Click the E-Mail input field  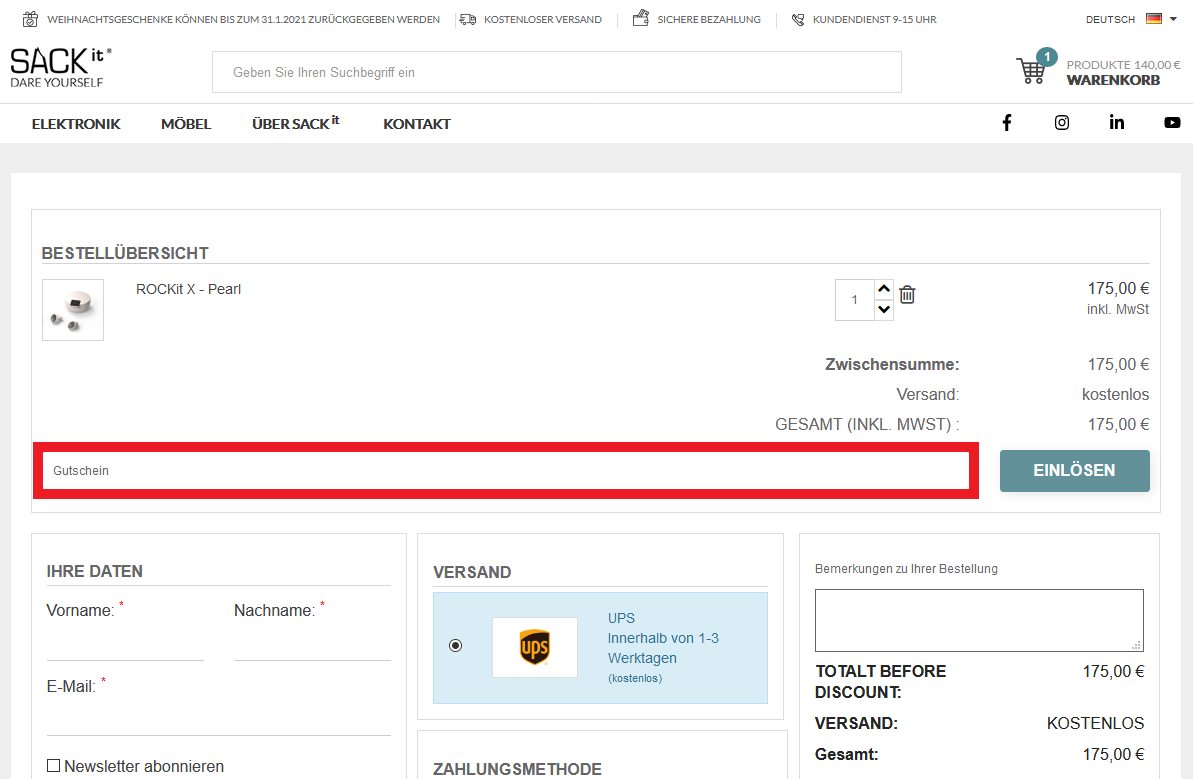tap(218, 719)
